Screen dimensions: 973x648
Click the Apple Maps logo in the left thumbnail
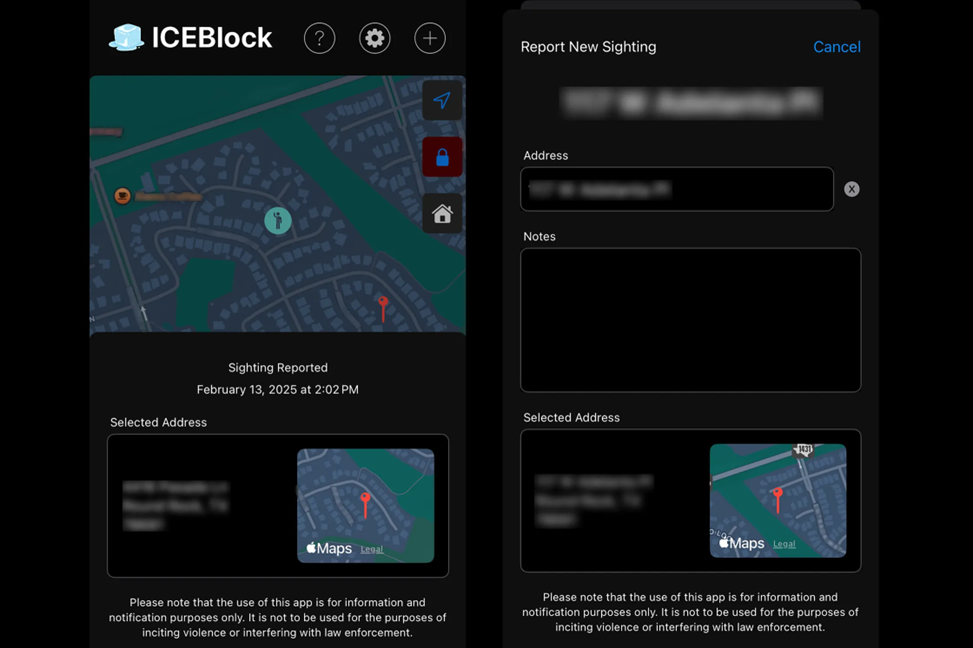[x=330, y=548]
